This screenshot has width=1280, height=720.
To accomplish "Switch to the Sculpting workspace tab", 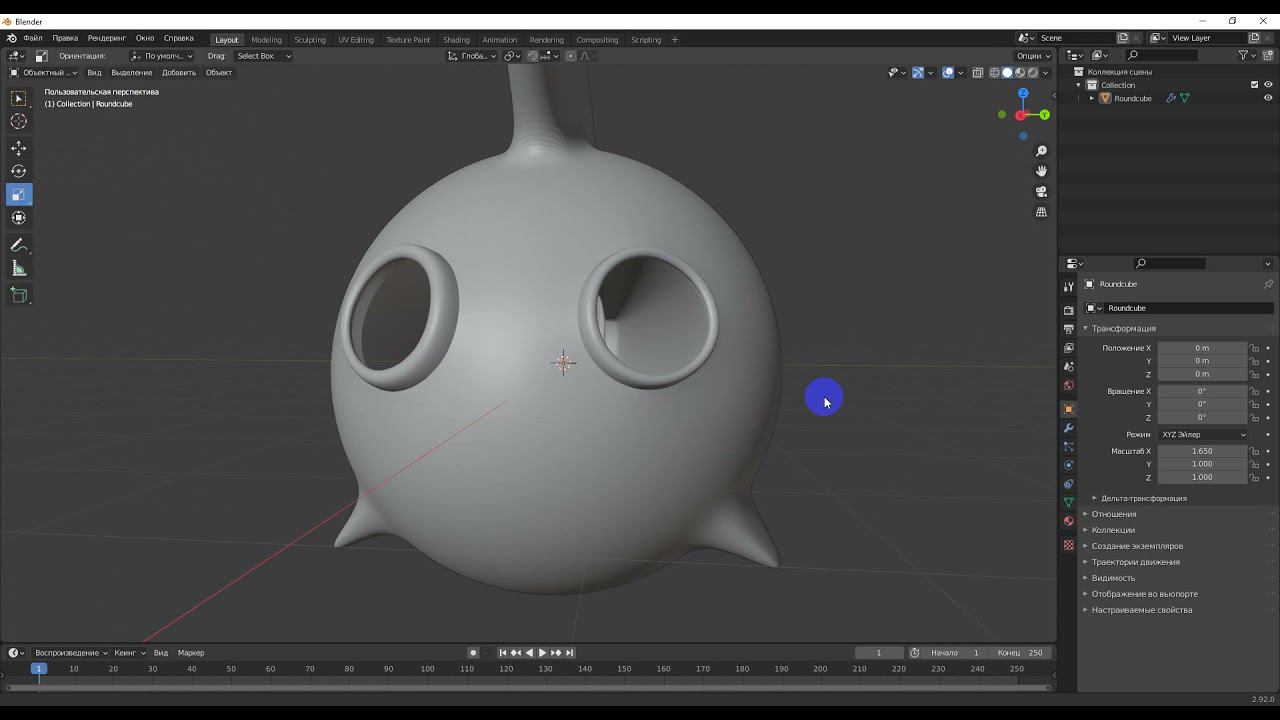I will tap(309, 40).
